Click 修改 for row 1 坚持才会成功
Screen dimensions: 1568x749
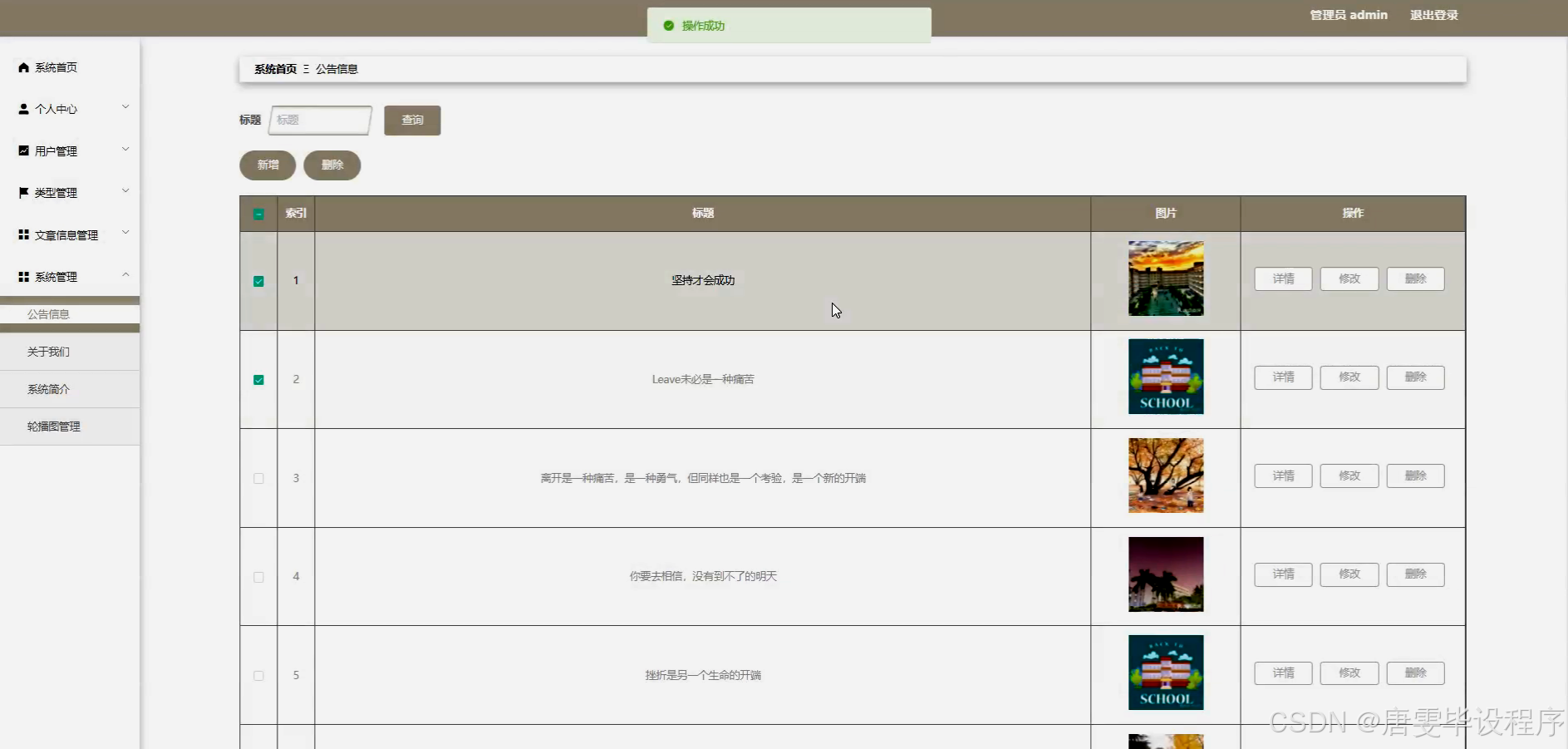click(x=1349, y=279)
